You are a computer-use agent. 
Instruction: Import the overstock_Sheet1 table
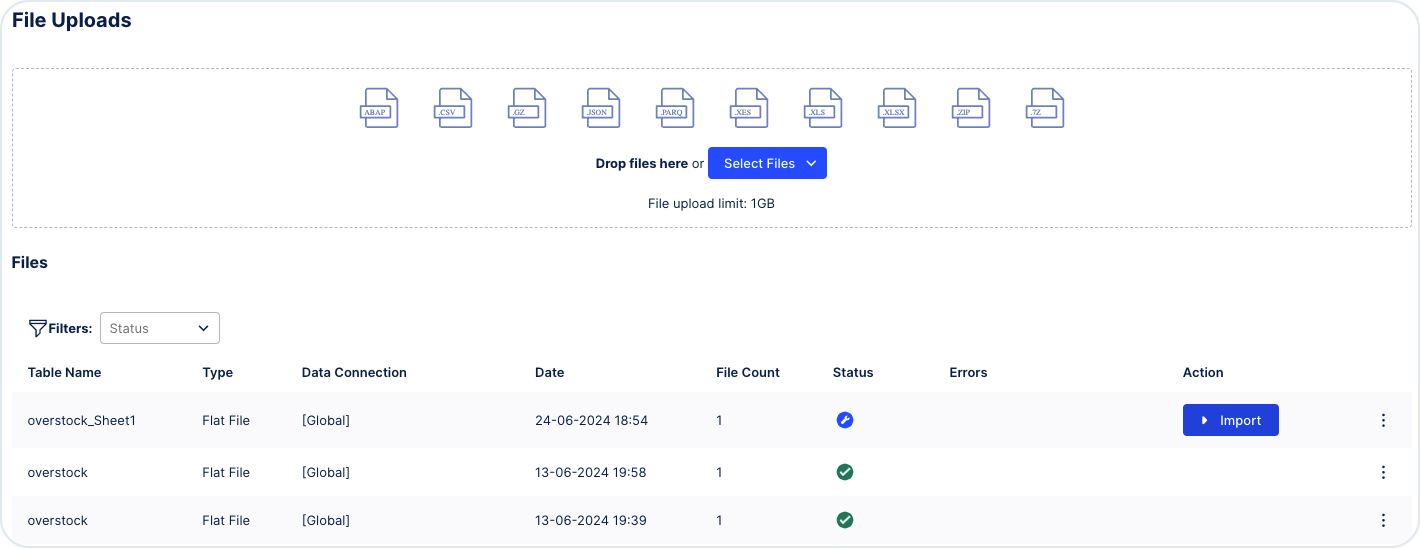click(1231, 421)
